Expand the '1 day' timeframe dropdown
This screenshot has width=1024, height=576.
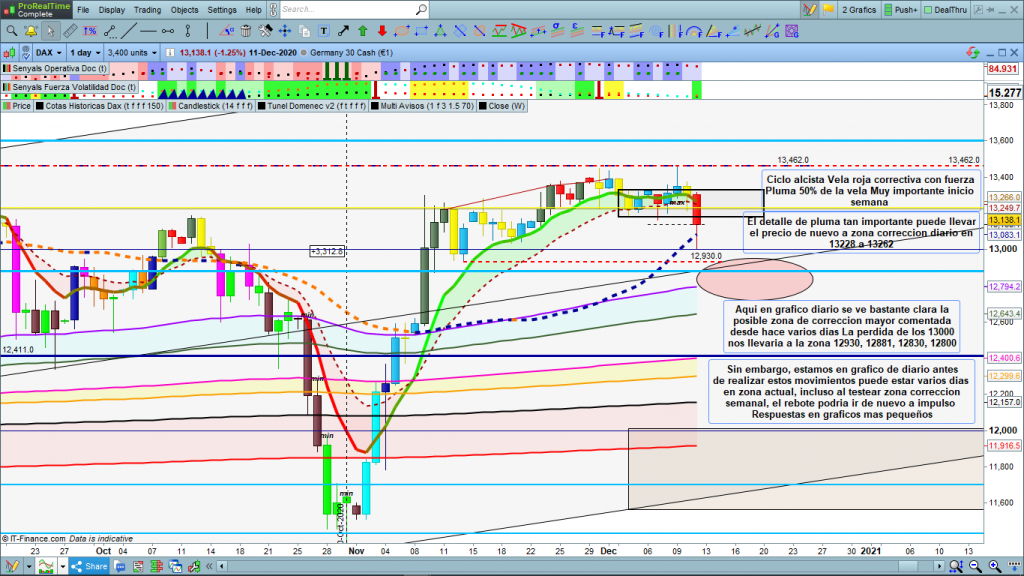(x=84, y=51)
